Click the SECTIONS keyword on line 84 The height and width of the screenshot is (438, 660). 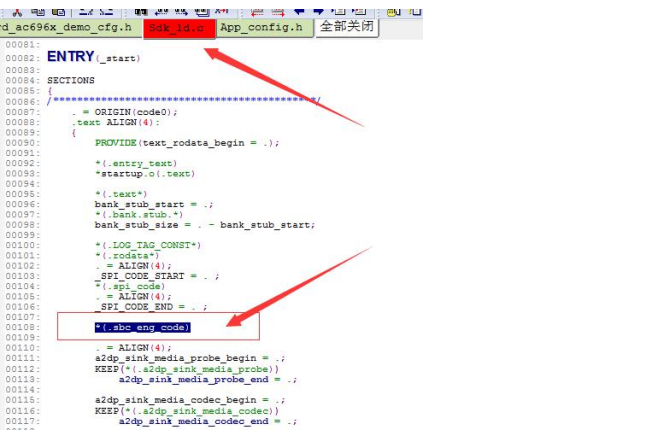(71, 80)
